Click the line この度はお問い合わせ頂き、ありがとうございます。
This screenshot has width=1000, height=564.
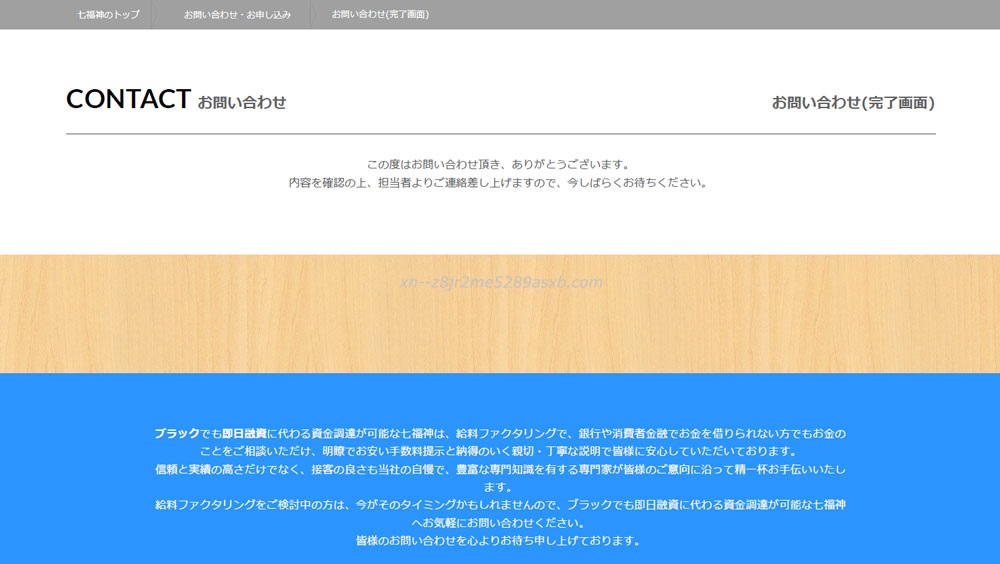click(x=500, y=165)
